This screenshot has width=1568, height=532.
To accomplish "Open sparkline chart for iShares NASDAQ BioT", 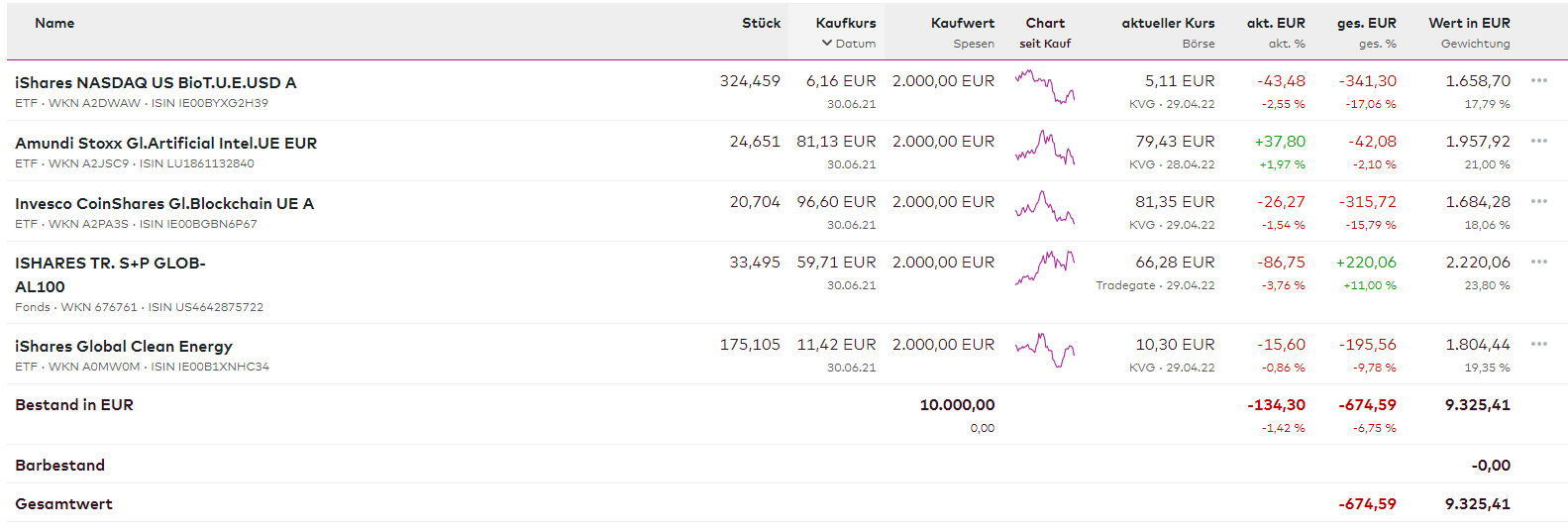I will coord(1045,87).
